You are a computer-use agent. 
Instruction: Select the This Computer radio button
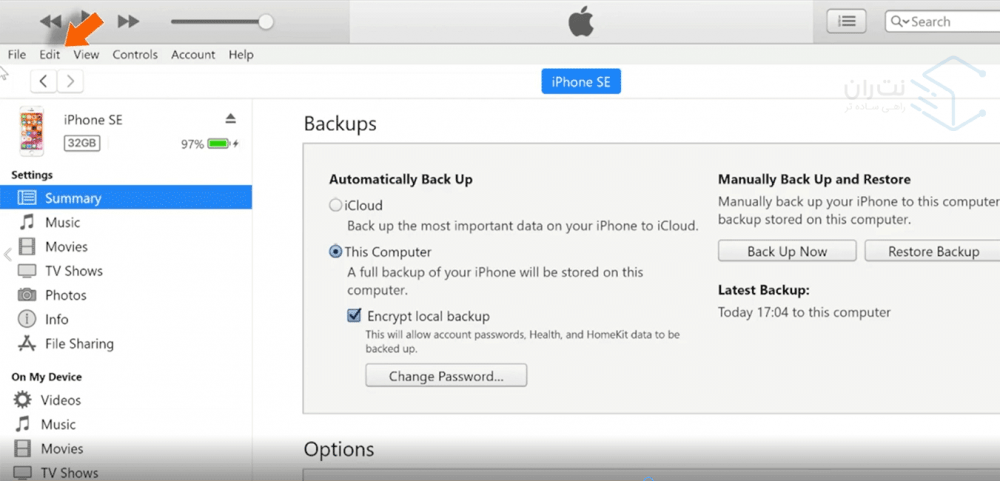coord(335,252)
